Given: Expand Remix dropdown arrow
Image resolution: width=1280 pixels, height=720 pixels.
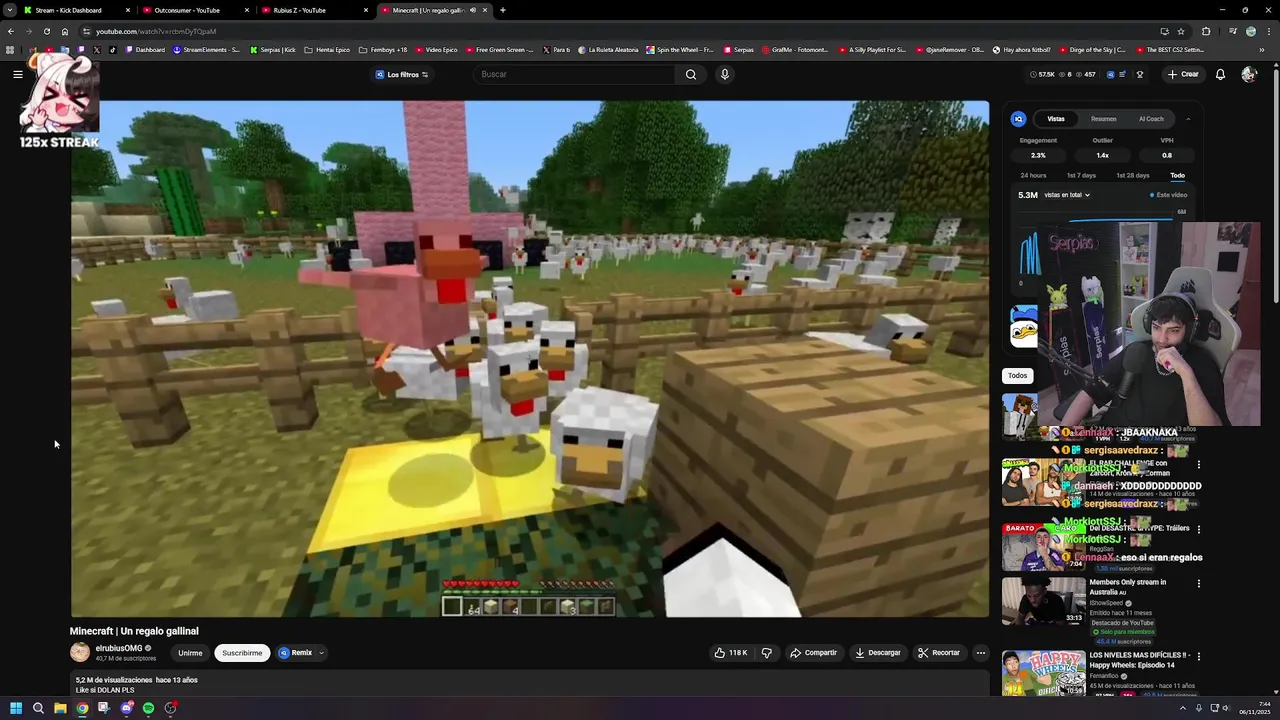Looking at the screenshot, I should coord(321,653).
